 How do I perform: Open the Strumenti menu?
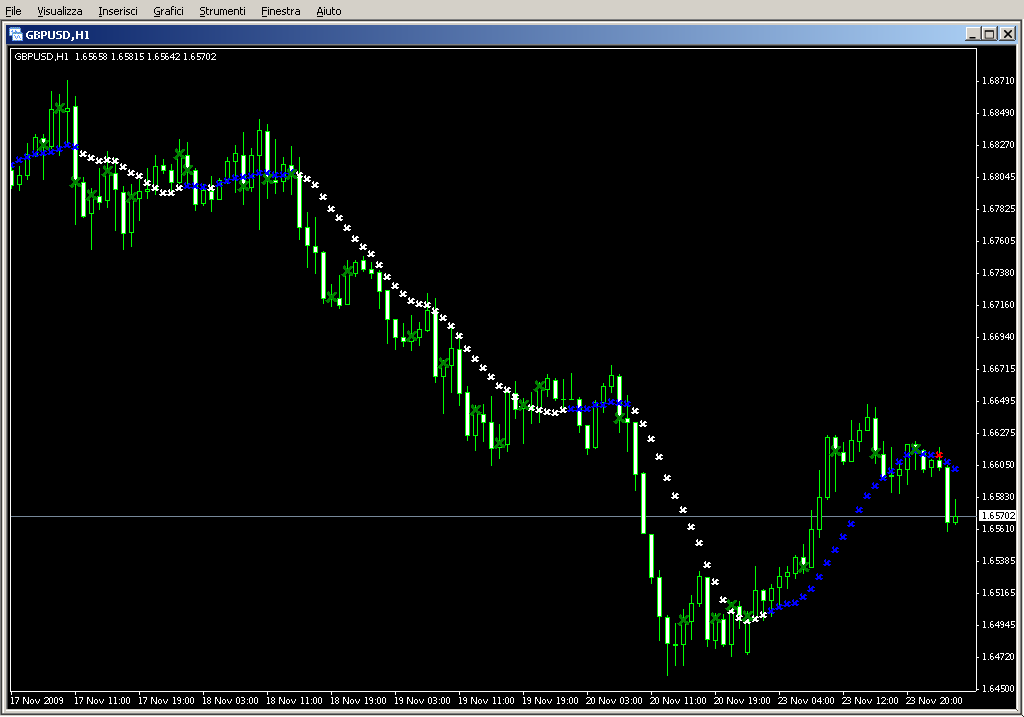pyautogui.click(x=223, y=11)
